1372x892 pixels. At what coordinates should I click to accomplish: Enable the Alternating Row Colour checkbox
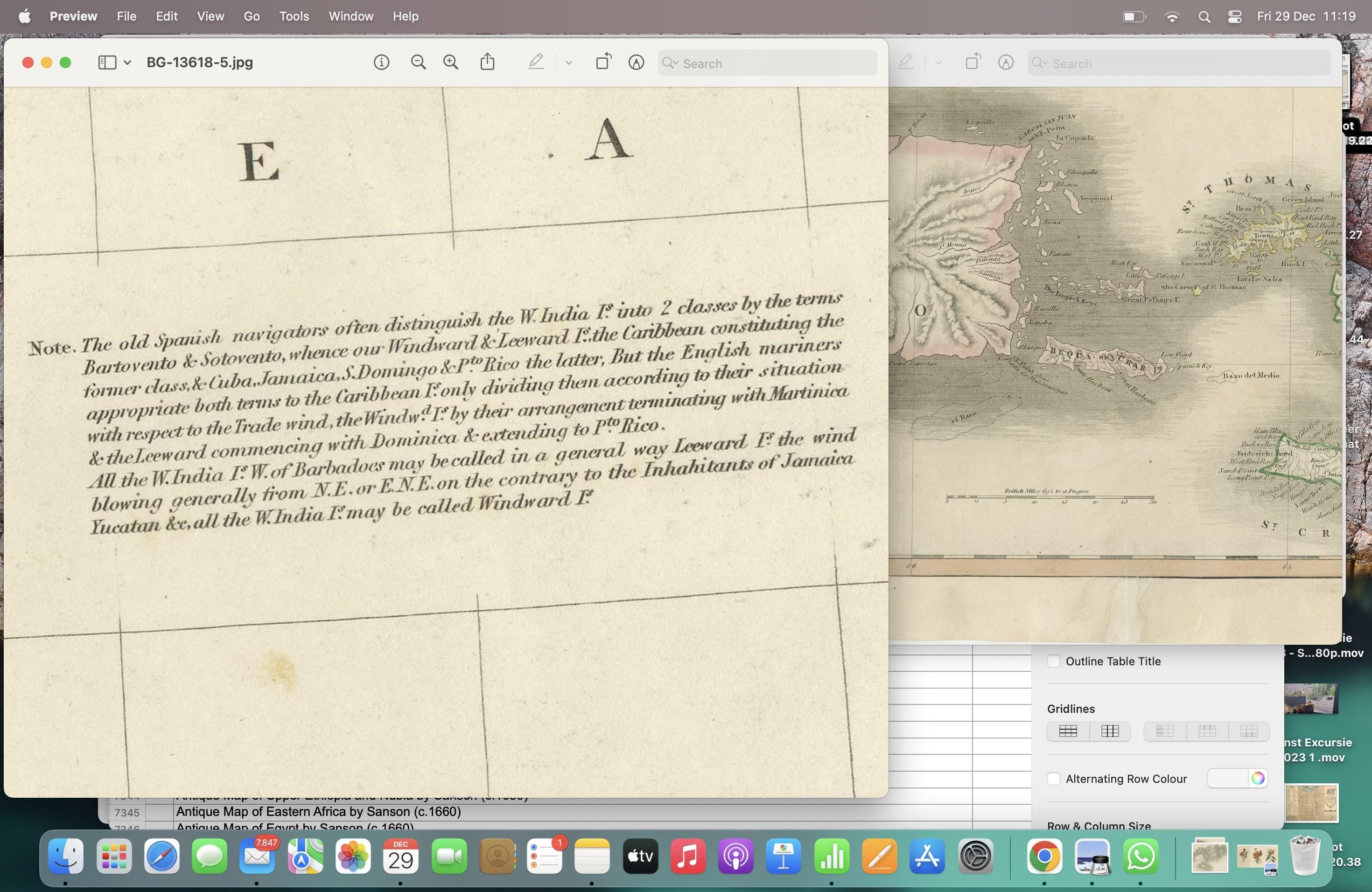1053,779
